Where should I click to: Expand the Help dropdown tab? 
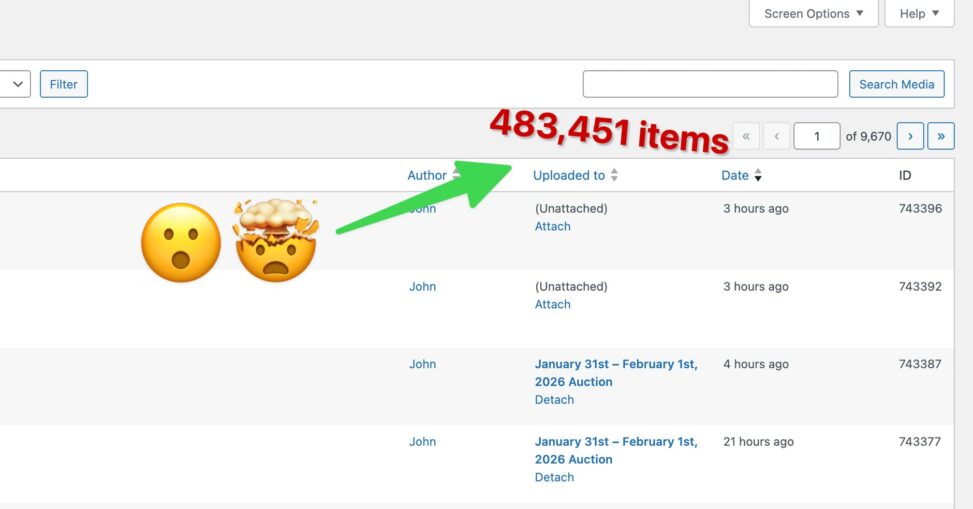click(x=919, y=14)
